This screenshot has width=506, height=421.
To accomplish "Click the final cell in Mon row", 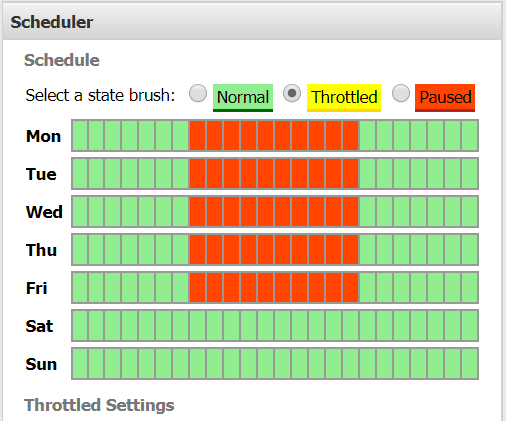I will tap(470, 136).
